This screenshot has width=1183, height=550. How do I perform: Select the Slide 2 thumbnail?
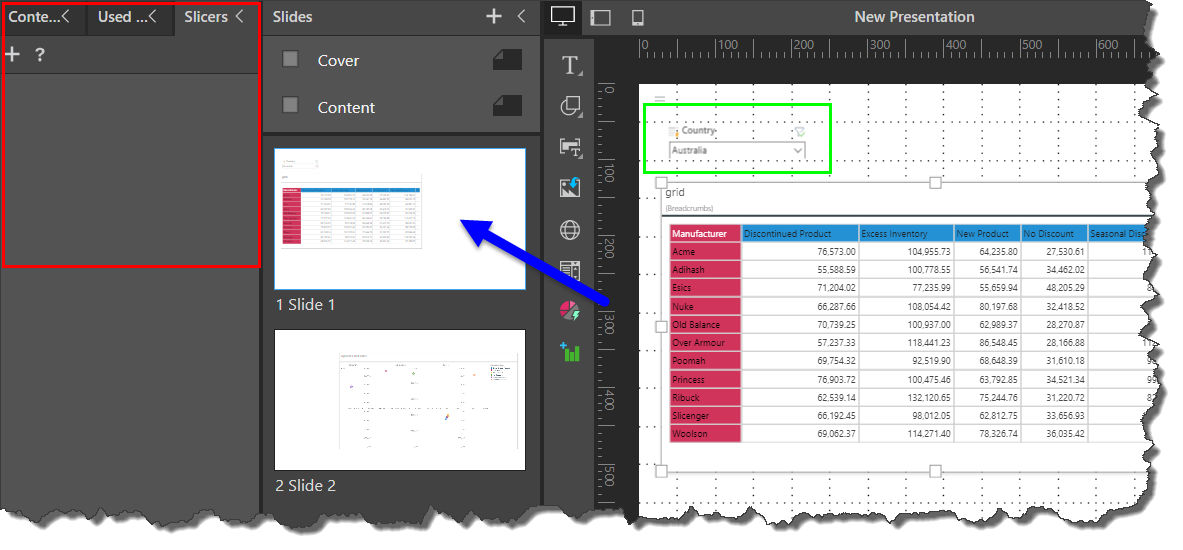click(400, 400)
